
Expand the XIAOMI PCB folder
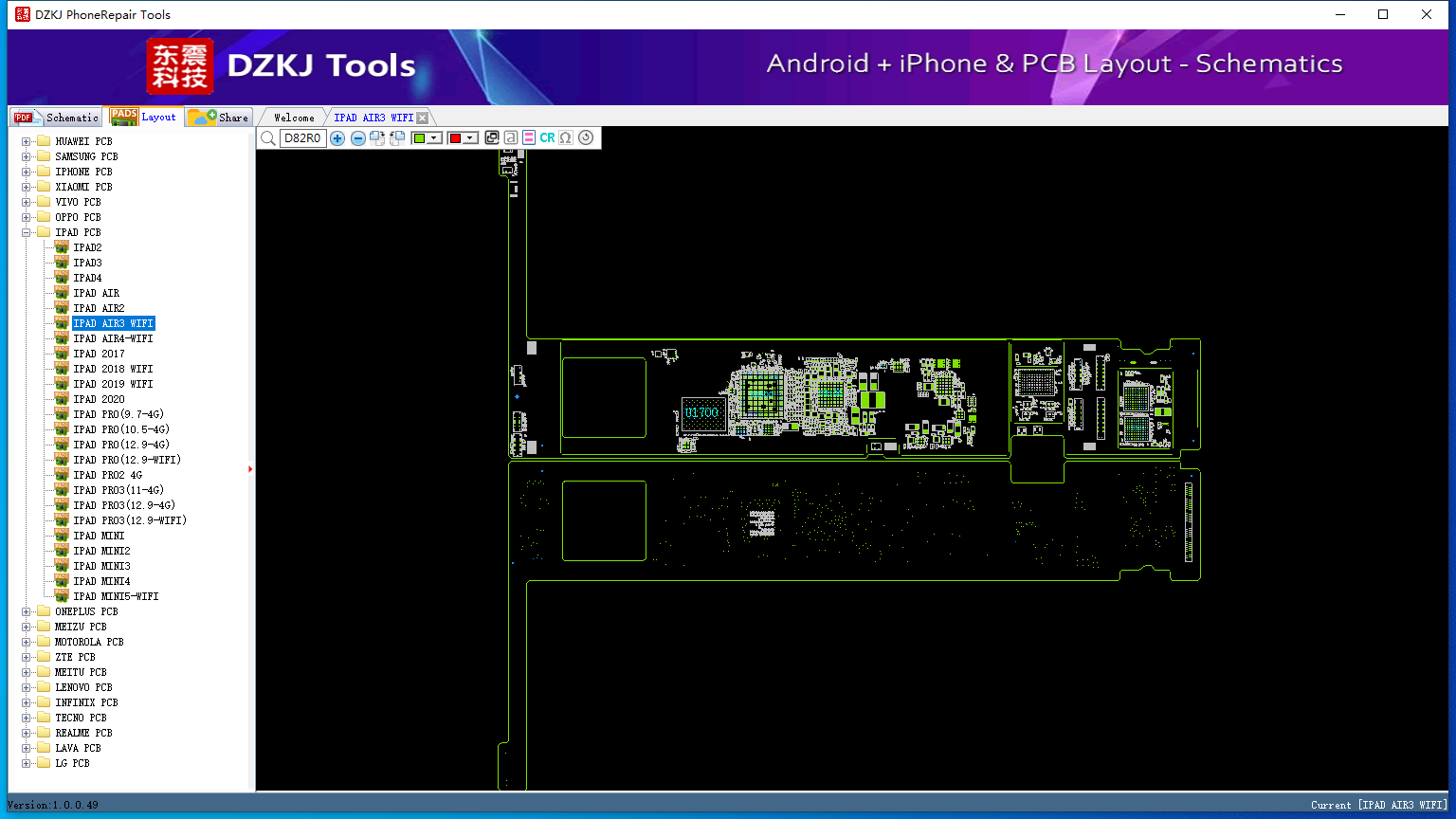click(x=27, y=187)
